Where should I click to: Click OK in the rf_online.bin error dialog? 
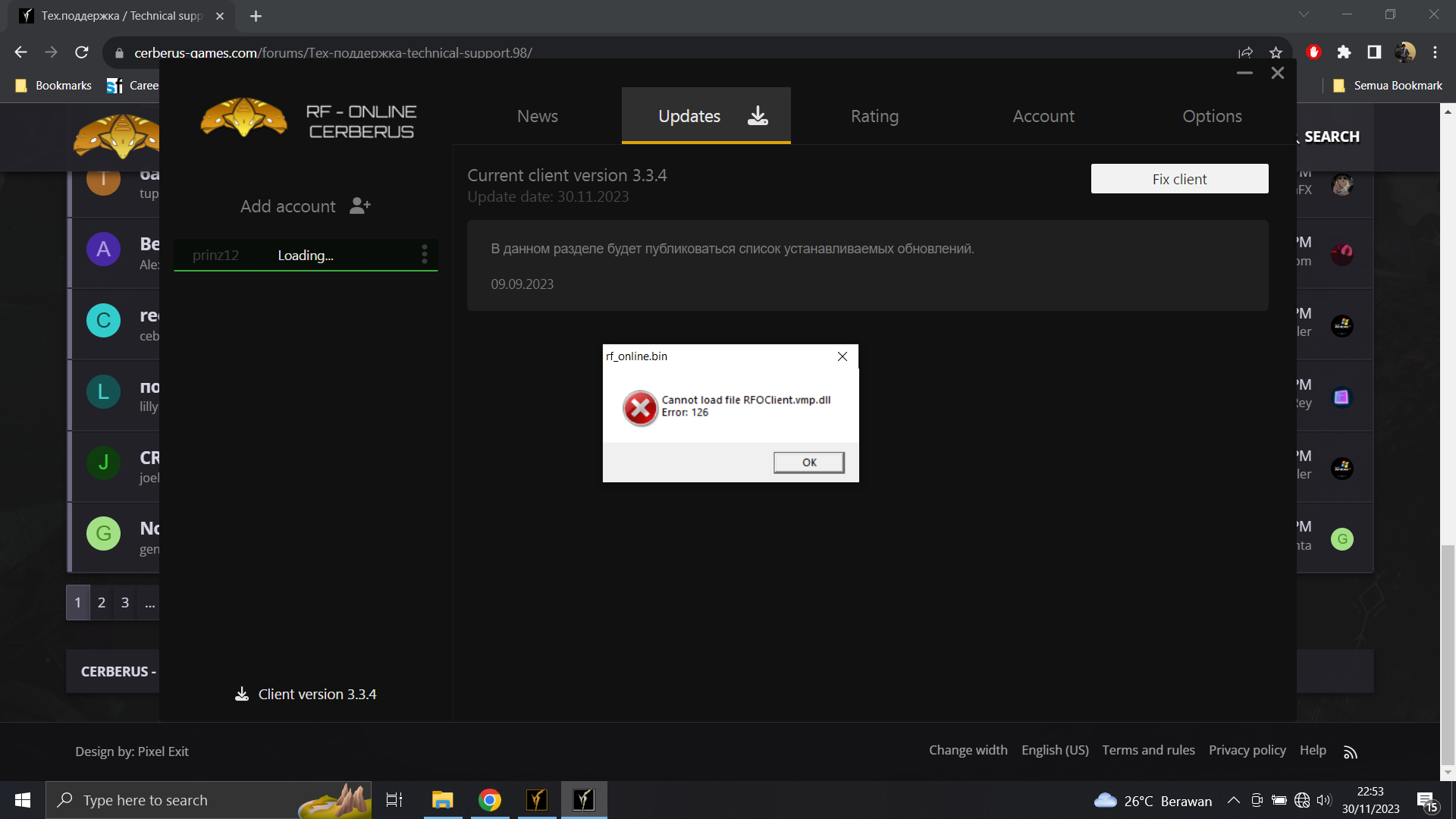tap(808, 463)
